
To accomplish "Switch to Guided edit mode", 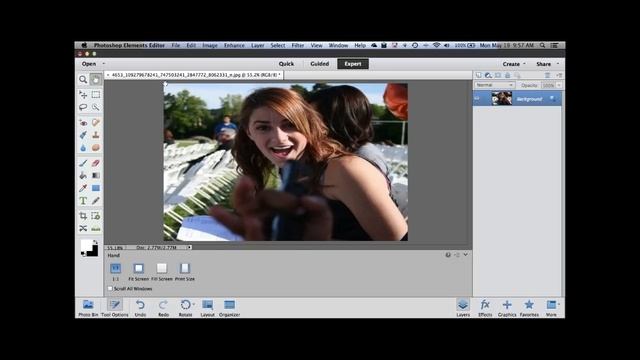I will click(x=320, y=64).
